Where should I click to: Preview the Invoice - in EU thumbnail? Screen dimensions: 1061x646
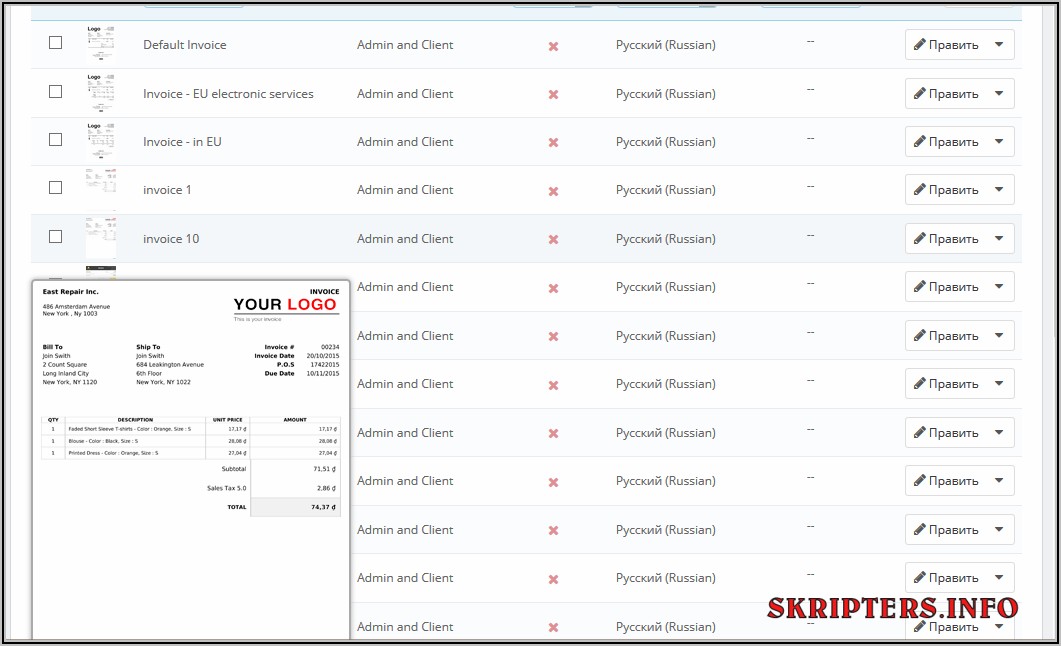[101, 142]
